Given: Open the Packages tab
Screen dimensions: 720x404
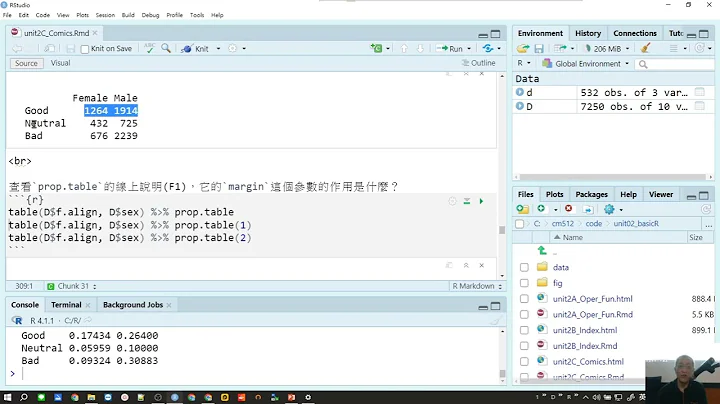Looking at the screenshot, I should tap(591, 194).
